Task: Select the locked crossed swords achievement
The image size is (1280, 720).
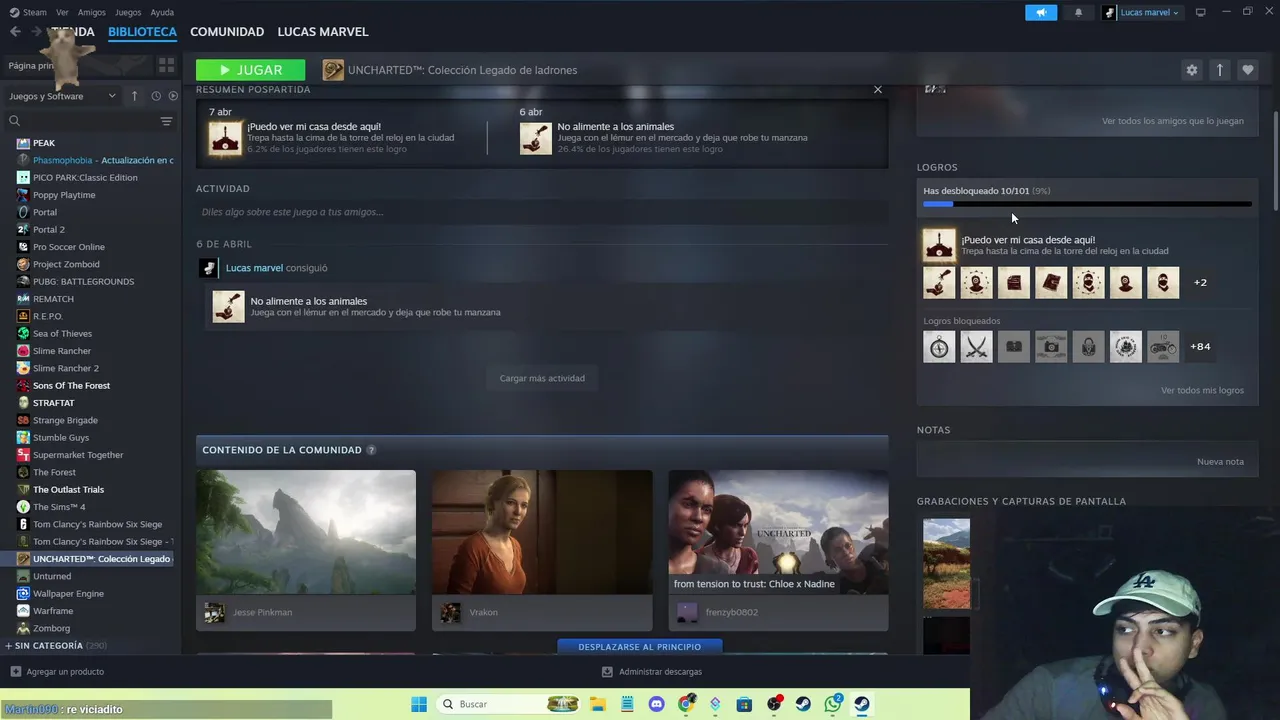Action: click(976, 346)
